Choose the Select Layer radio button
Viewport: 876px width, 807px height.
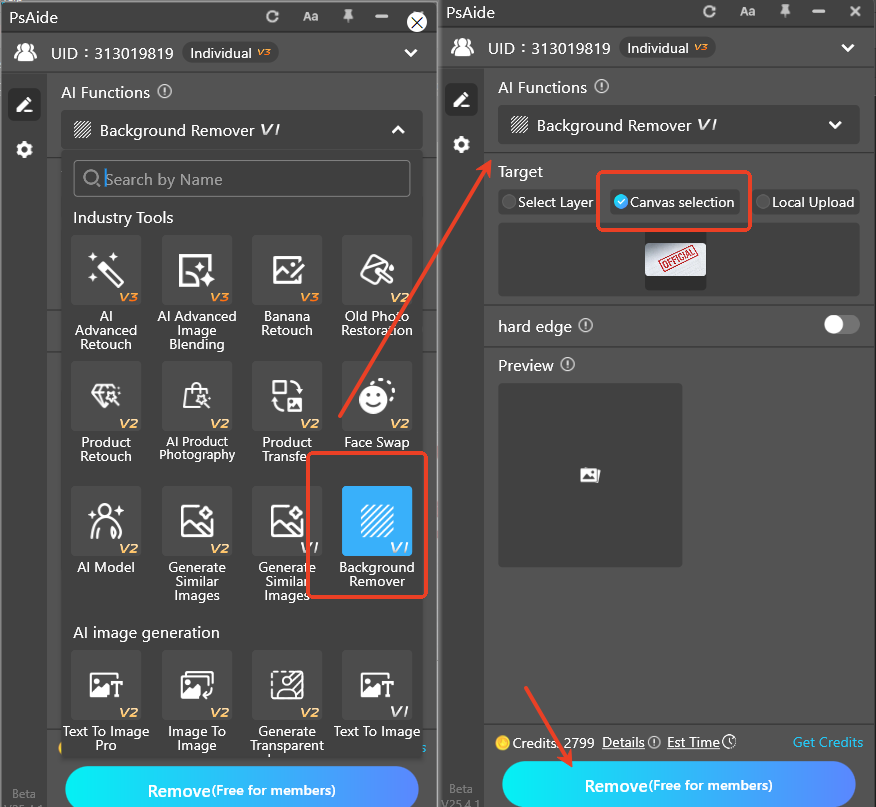(x=509, y=201)
